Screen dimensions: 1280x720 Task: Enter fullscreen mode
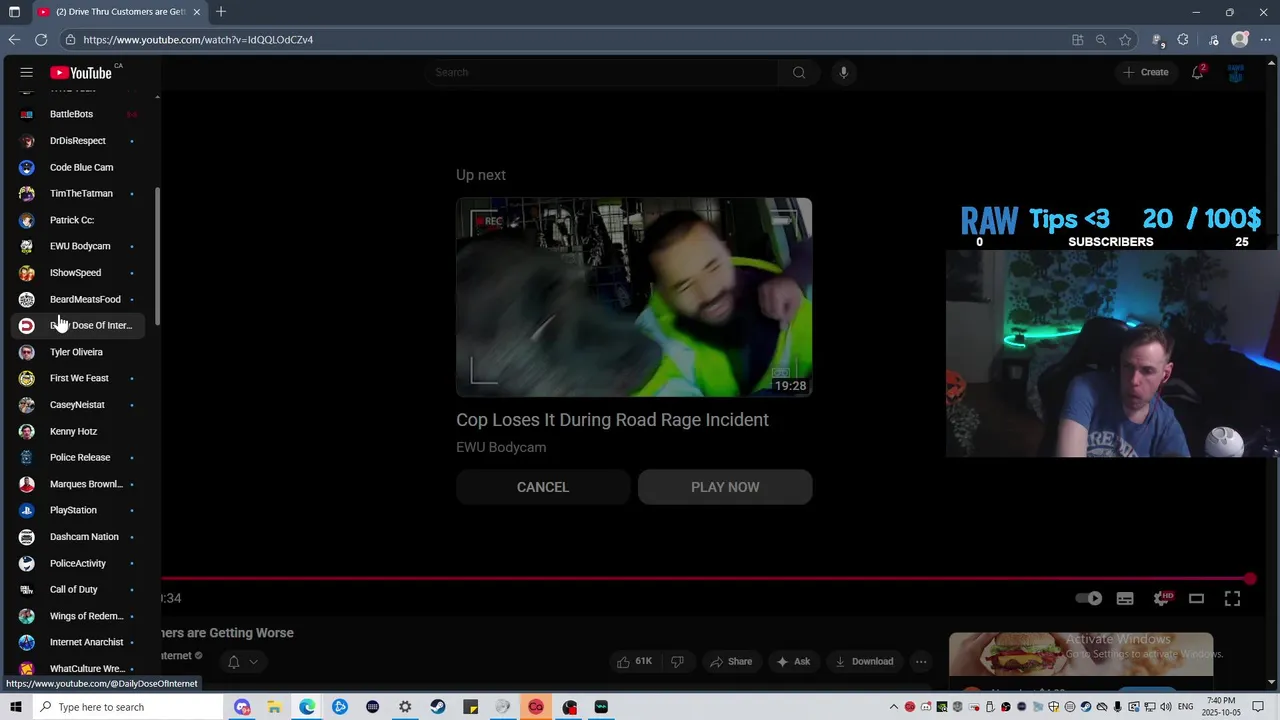pos(1232,598)
